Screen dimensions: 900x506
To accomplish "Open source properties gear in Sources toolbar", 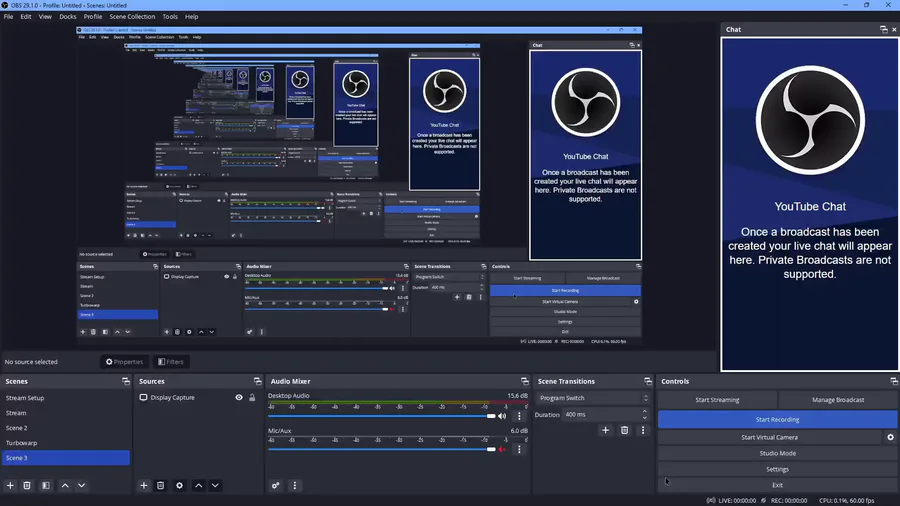I will pos(180,485).
